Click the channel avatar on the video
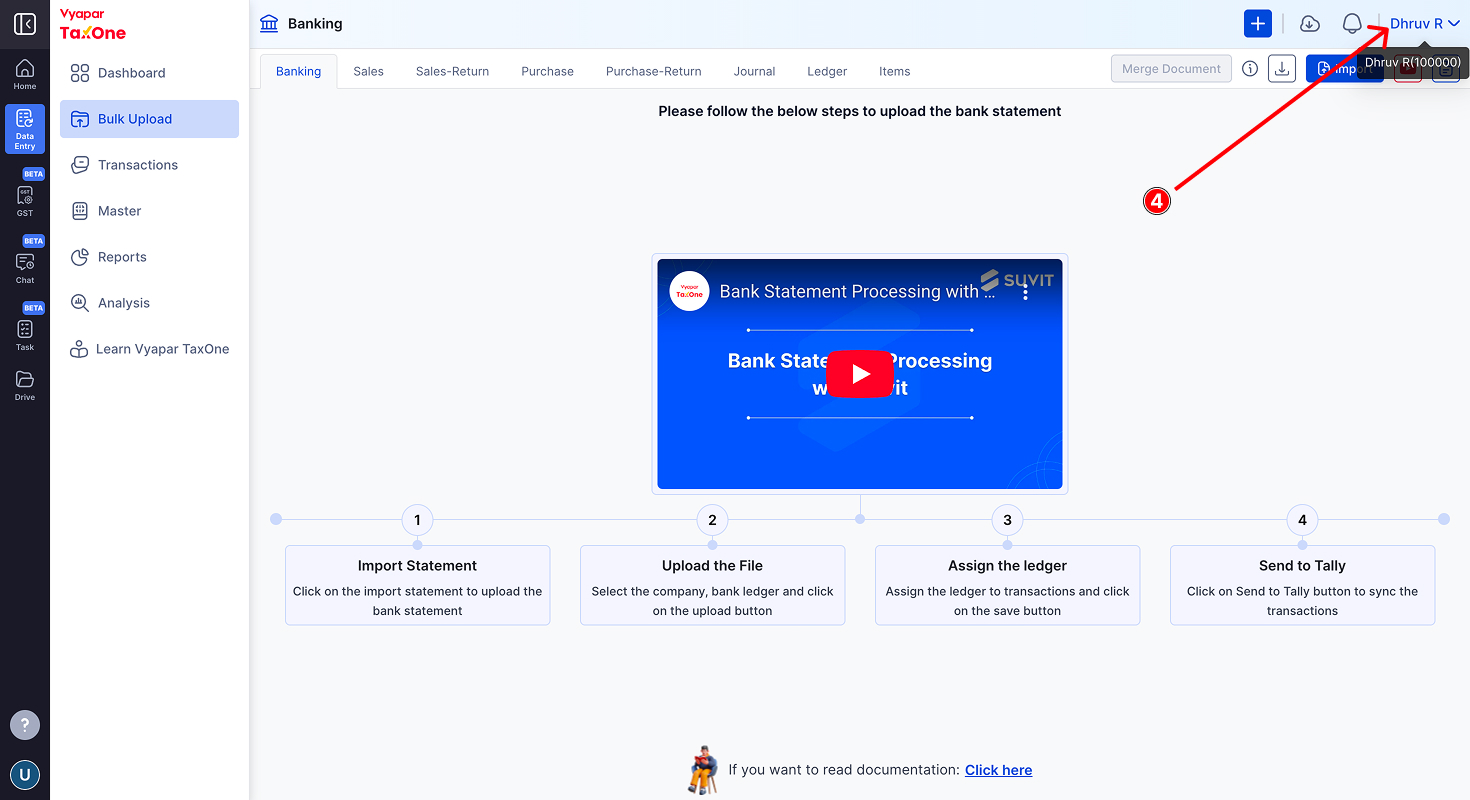Image resolution: width=1470 pixels, height=800 pixels. (690, 291)
